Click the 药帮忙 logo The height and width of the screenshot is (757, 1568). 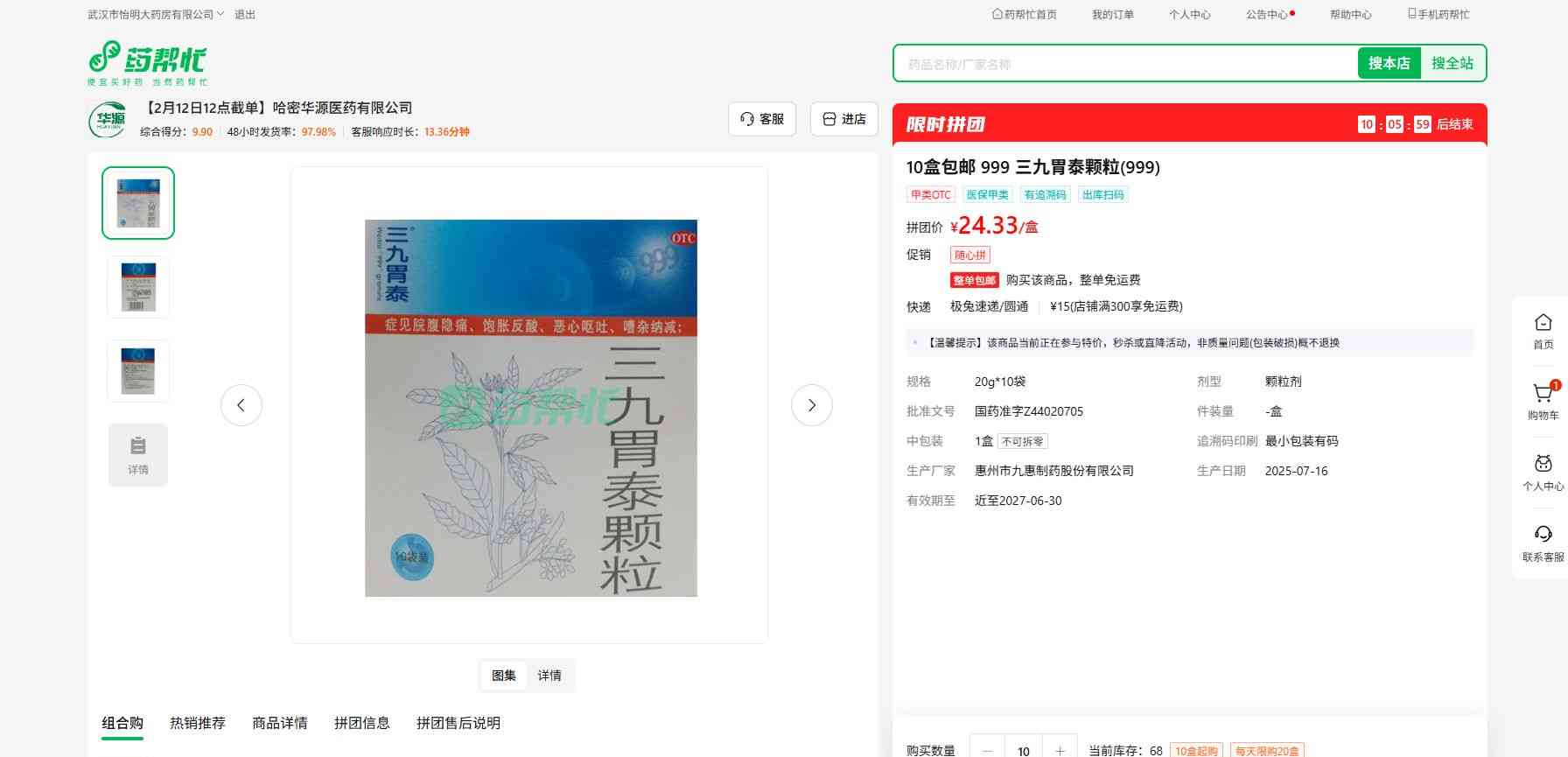tap(147, 61)
